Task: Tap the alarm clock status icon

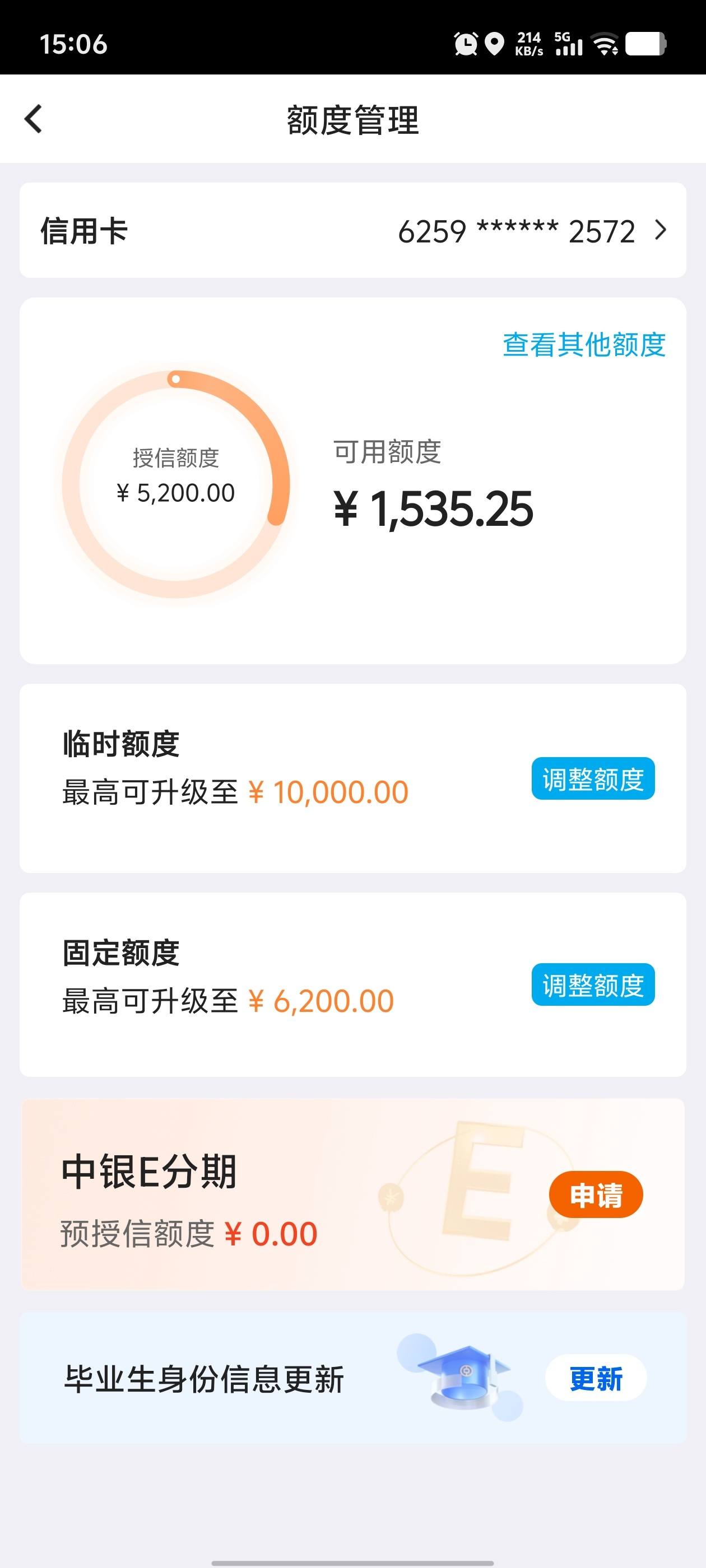Action: click(466, 44)
